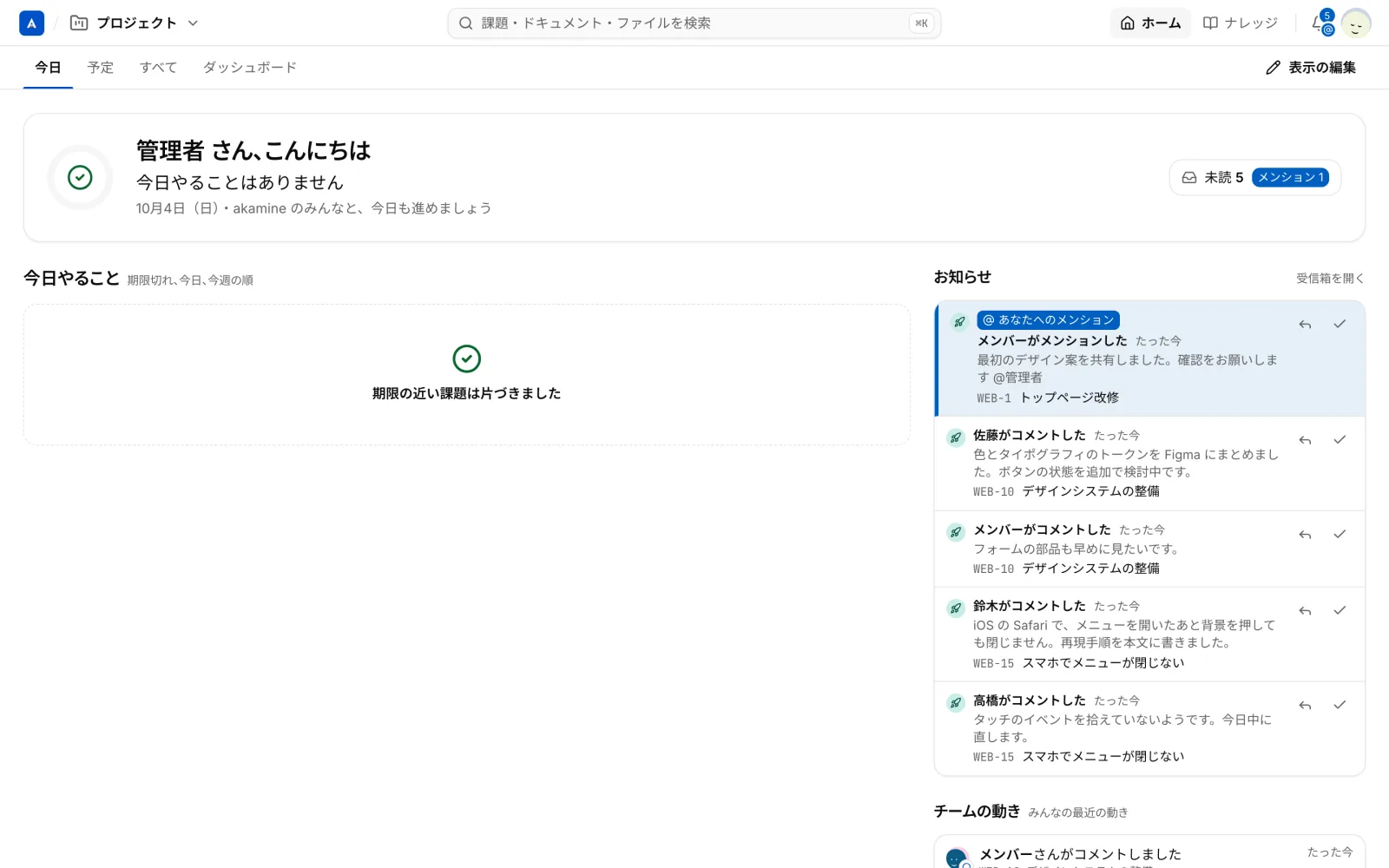Open WEB-15 link under 鈴木's comment
This screenshot has width=1389, height=868.
[1078, 663]
